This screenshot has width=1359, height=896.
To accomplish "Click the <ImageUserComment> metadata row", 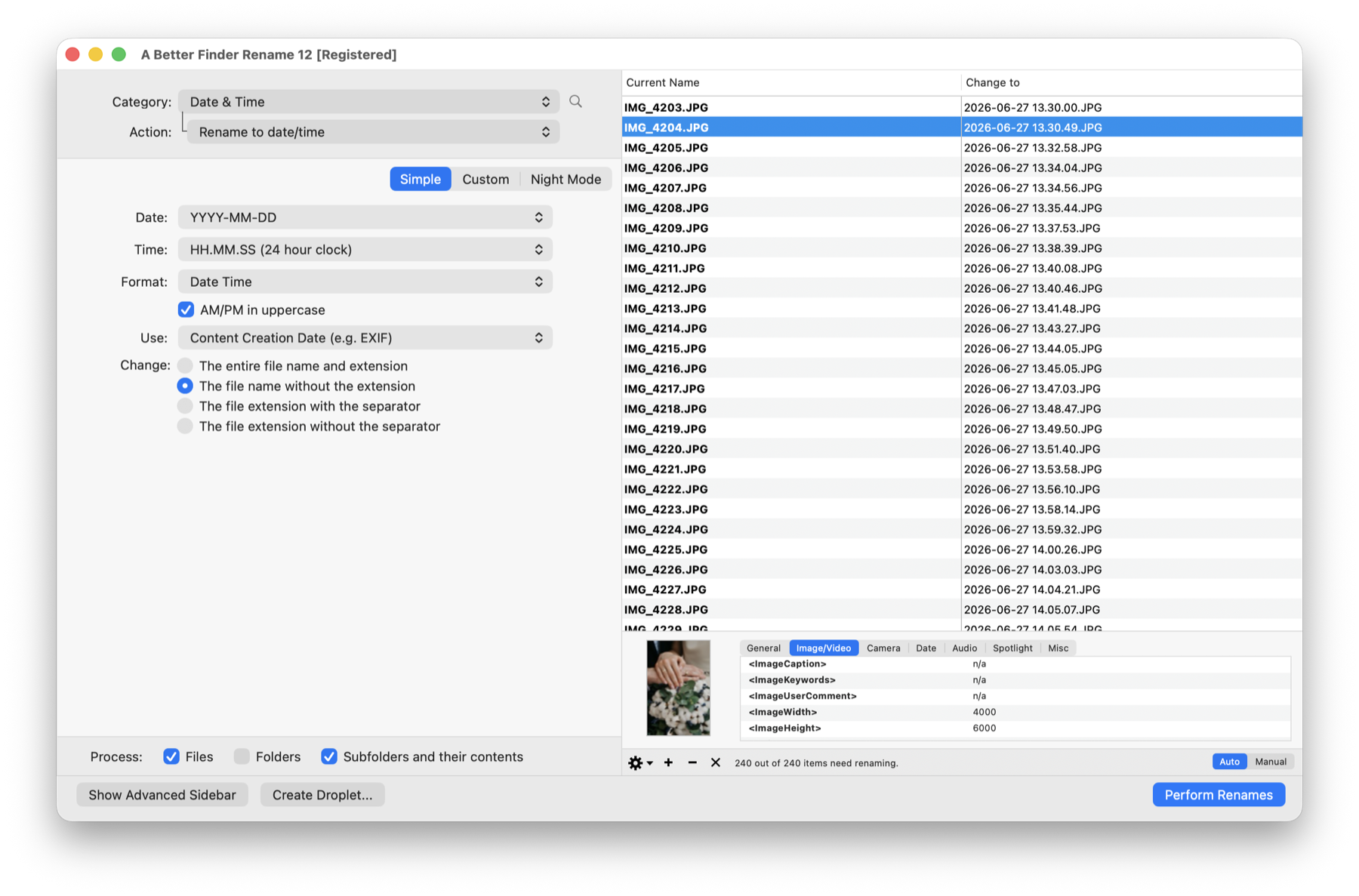I will [1015, 696].
